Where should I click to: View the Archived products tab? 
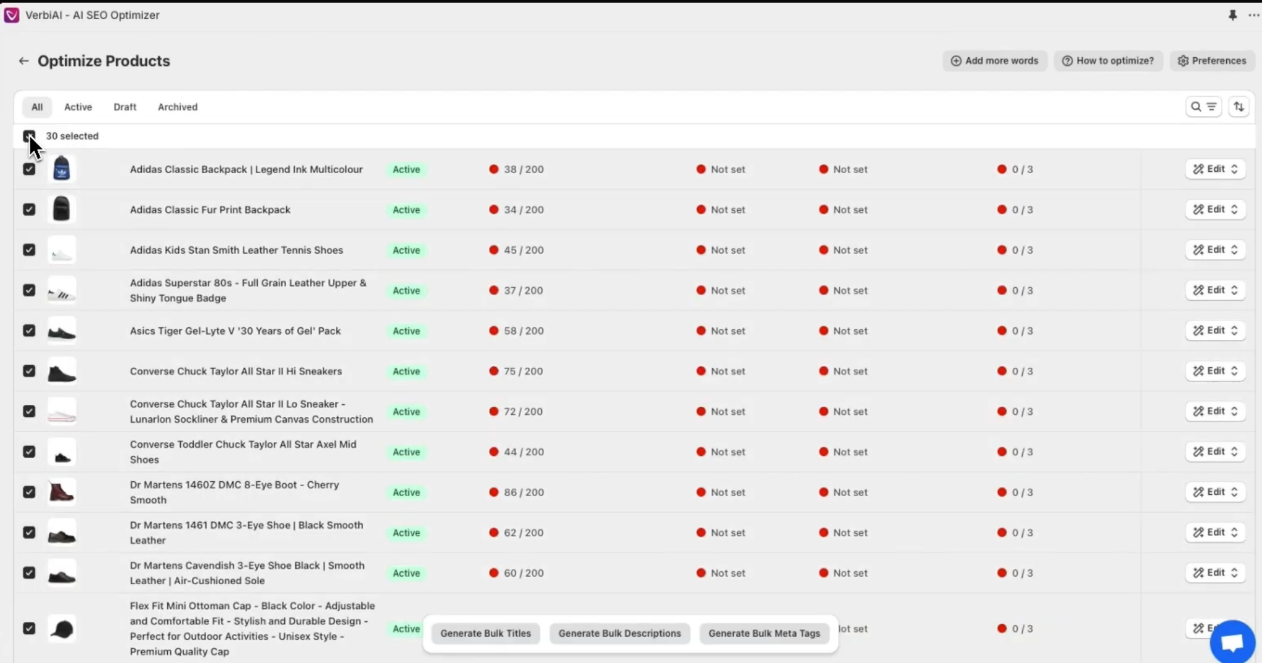178,107
